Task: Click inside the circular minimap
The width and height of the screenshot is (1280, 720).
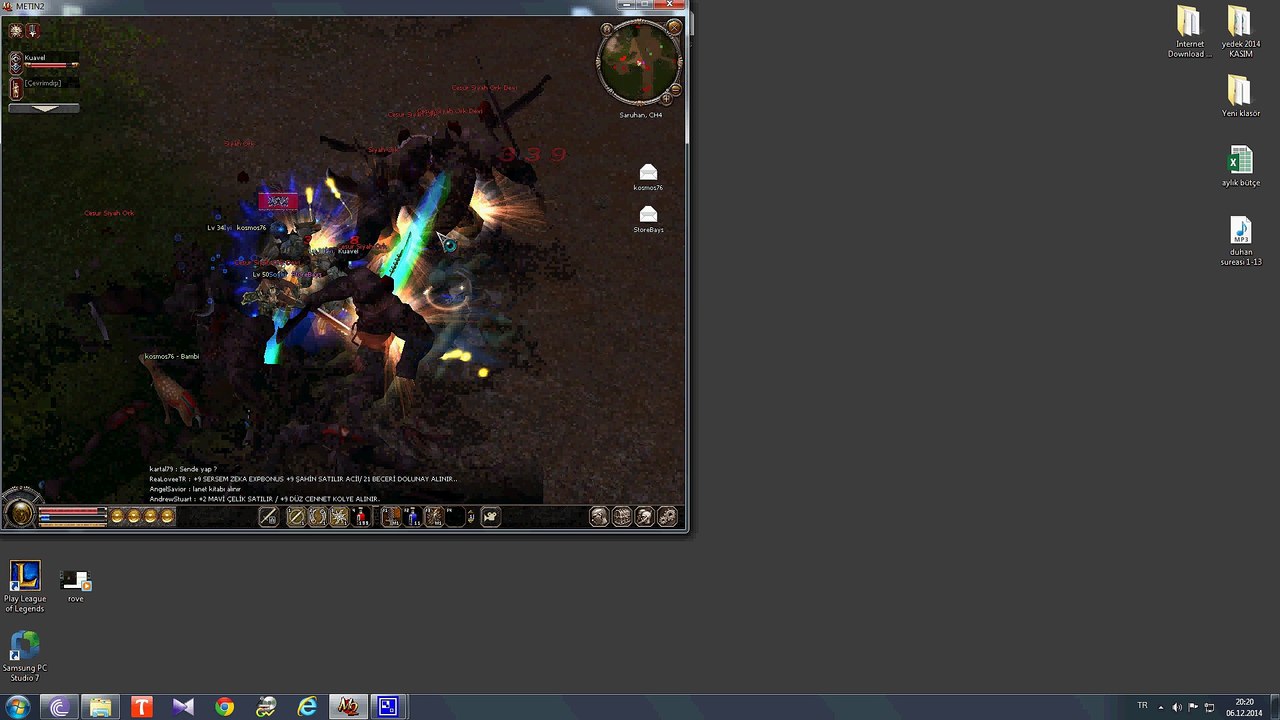Action: [640, 64]
